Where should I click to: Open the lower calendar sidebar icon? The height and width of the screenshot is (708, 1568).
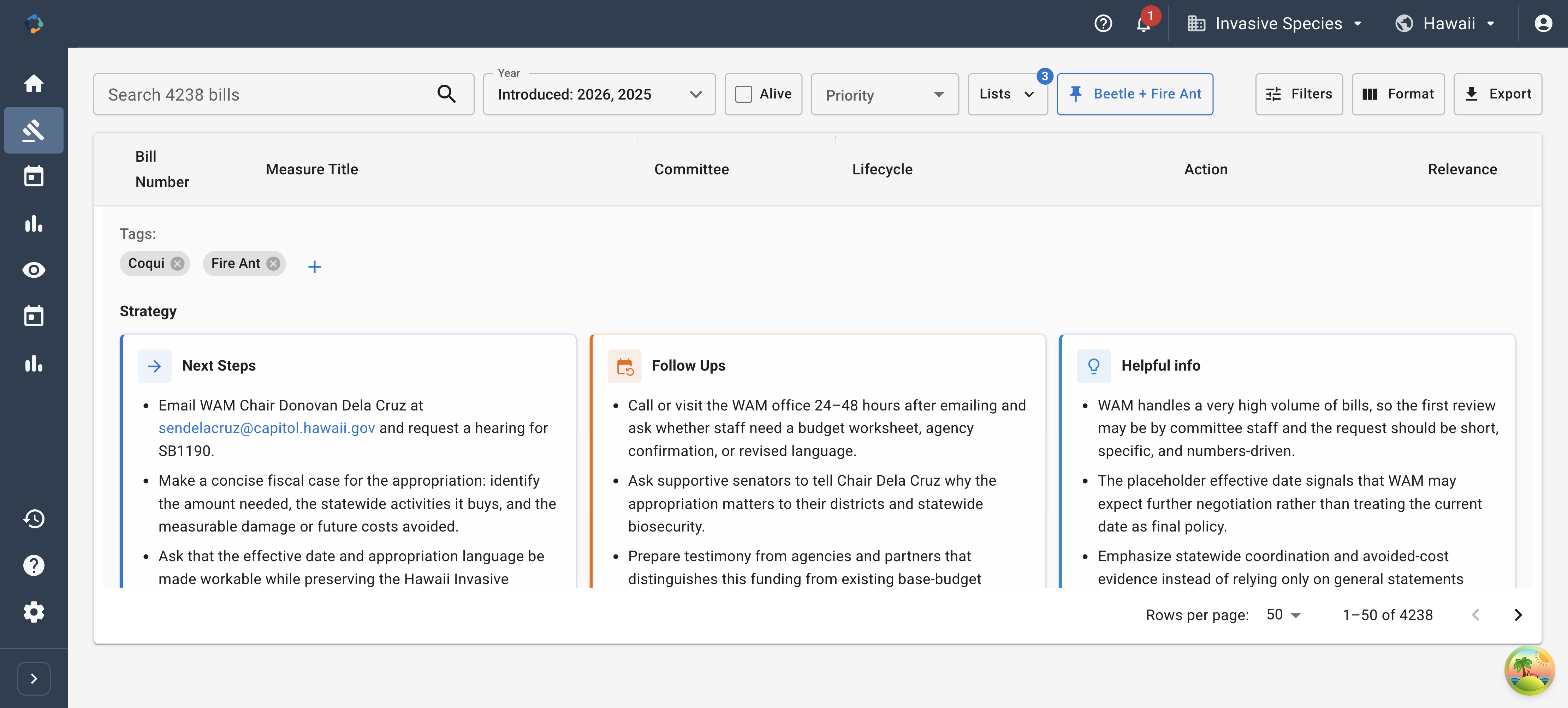point(34,316)
